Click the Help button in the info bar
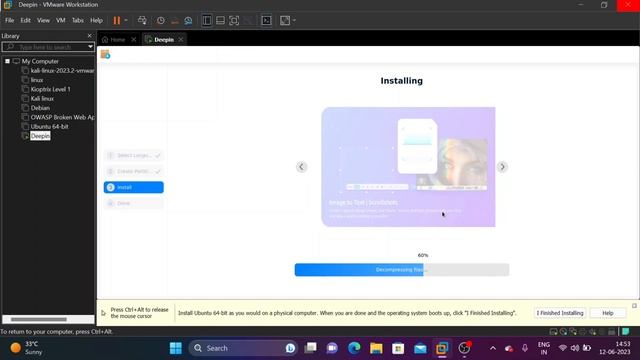The width and height of the screenshot is (640, 360). click(608, 313)
